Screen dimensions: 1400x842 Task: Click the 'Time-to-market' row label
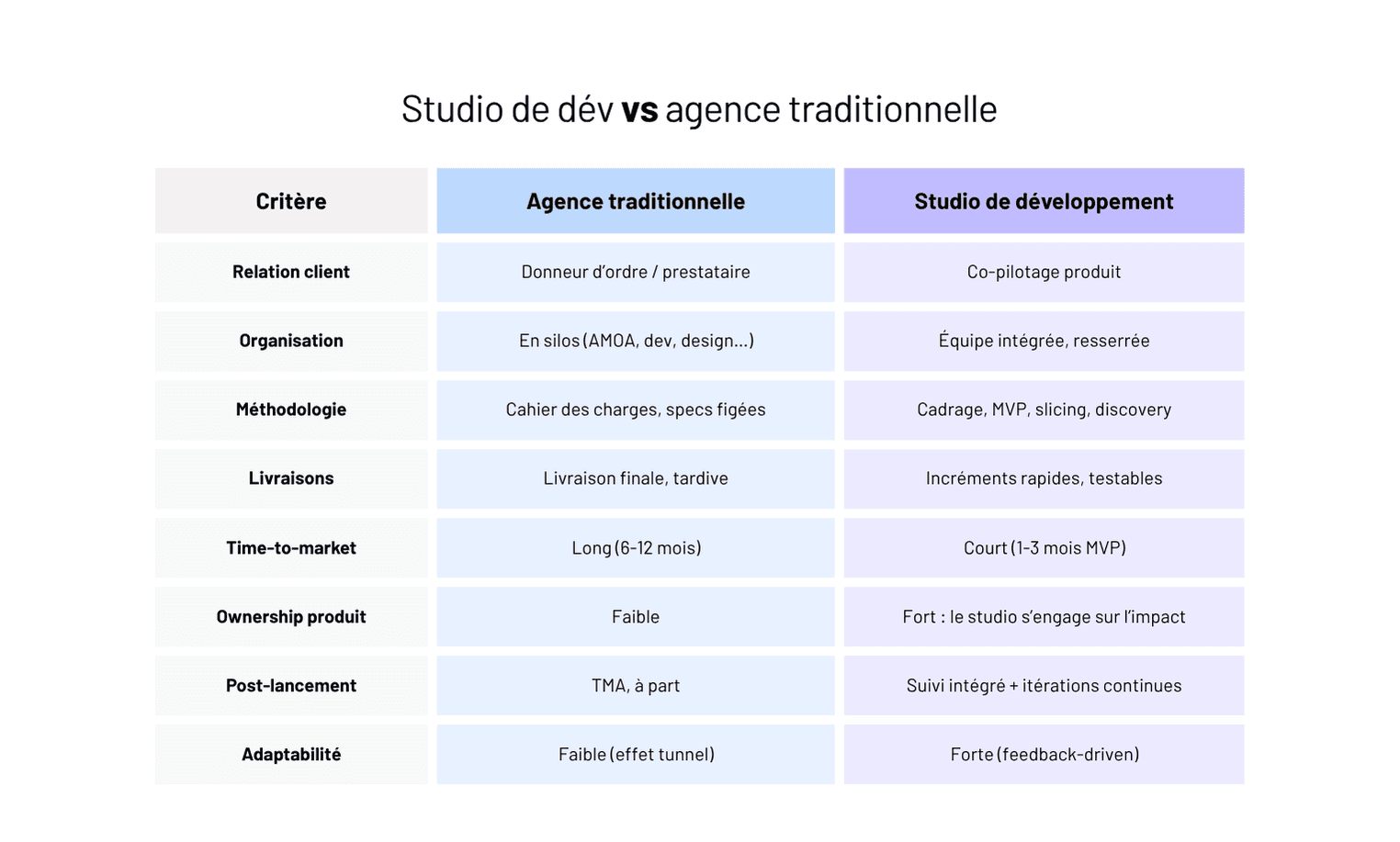(x=290, y=547)
